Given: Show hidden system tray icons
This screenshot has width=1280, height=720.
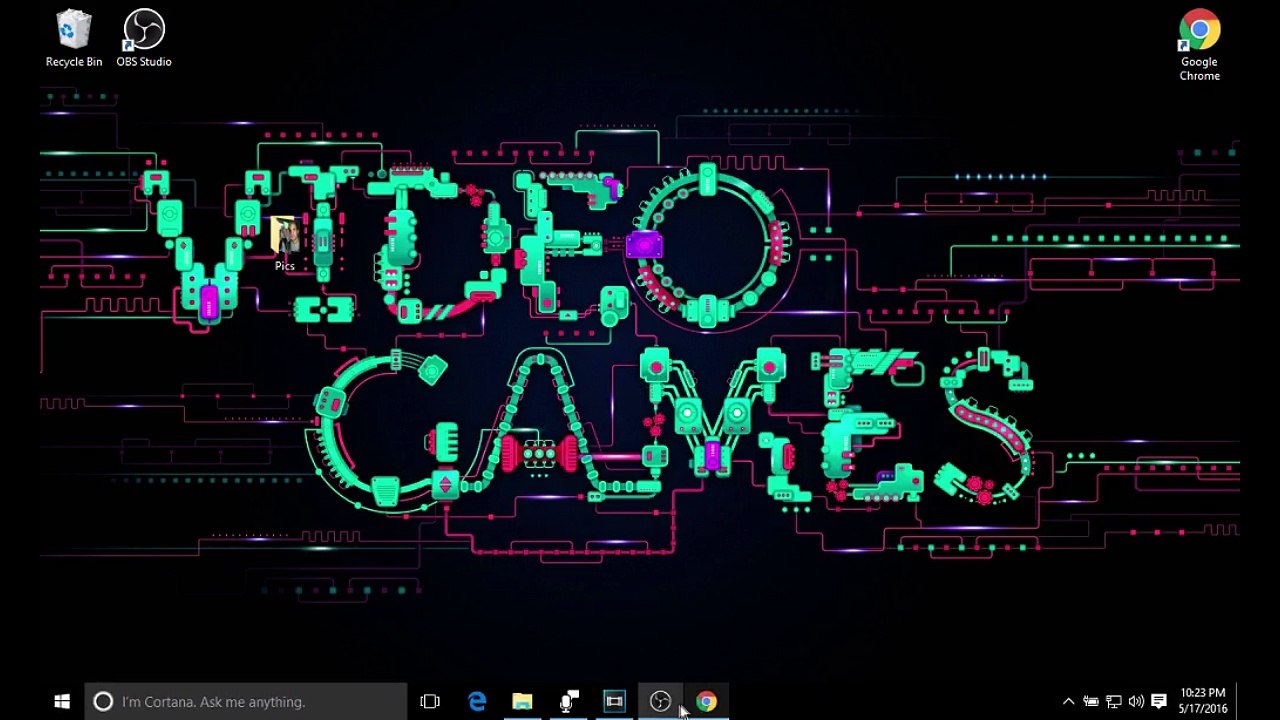Looking at the screenshot, I should [x=1068, y=702].
